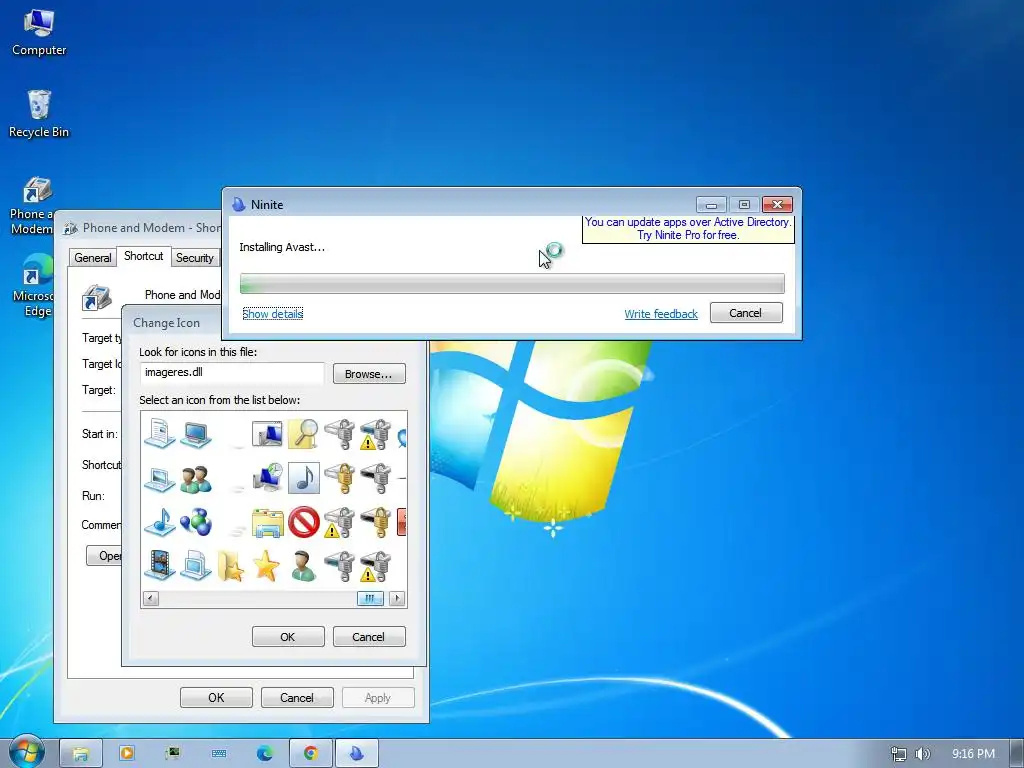Image resolution: width=1024 pixels, height=768 pixels.
Task: Select the highlighted music note icon
Action: 303,477
